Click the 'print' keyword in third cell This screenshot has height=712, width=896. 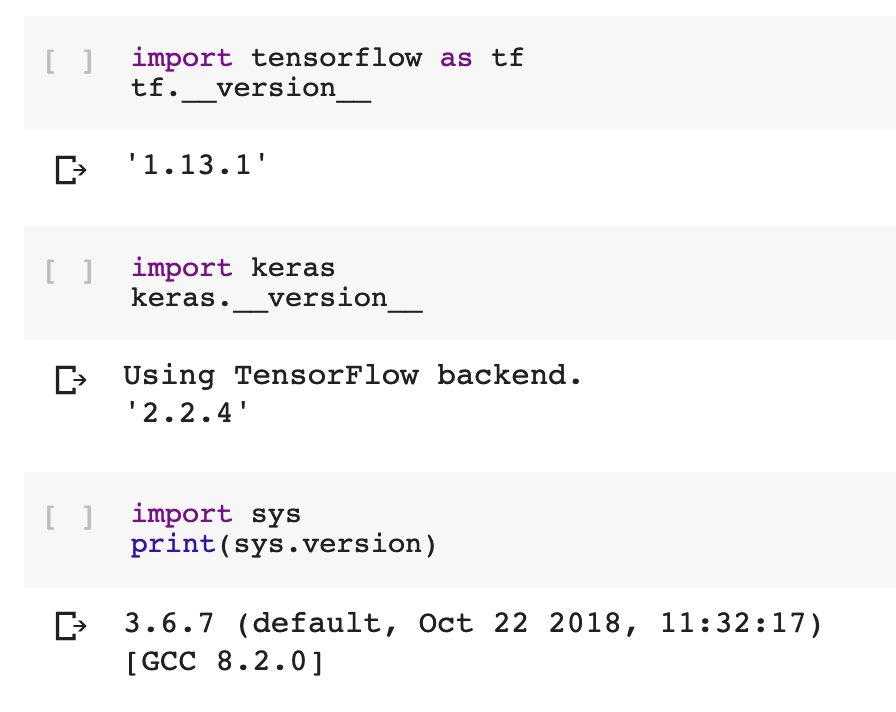[173, 545]
